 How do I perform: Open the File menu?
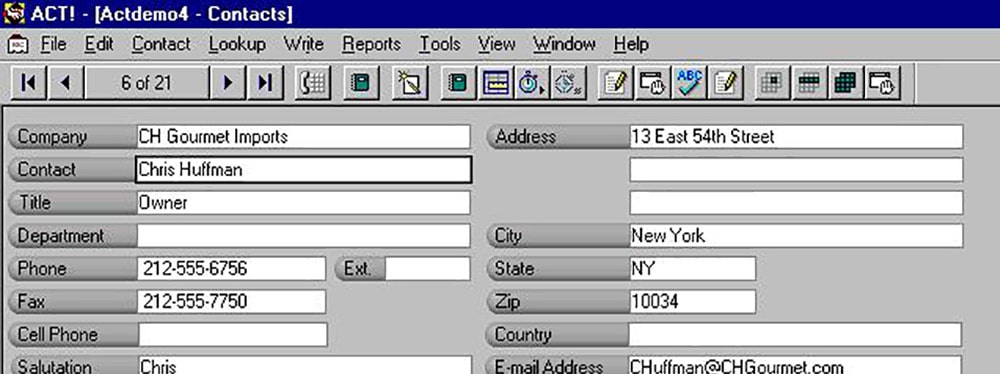[x=54, y=44]
